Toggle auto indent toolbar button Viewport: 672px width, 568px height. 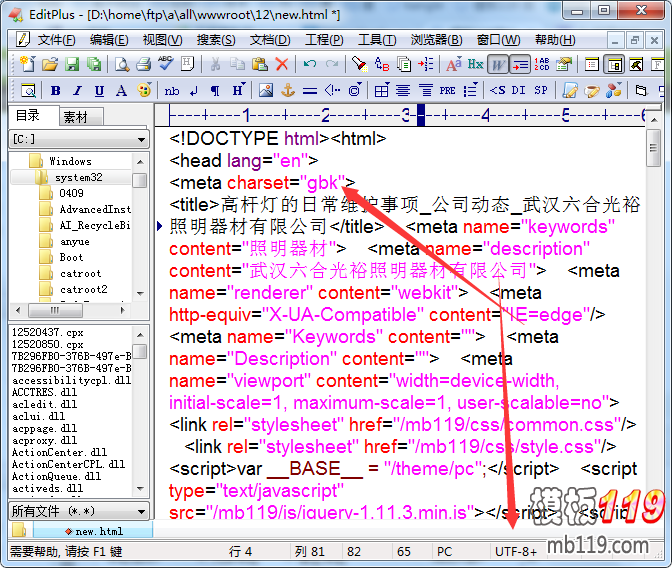tap(520, 65)
